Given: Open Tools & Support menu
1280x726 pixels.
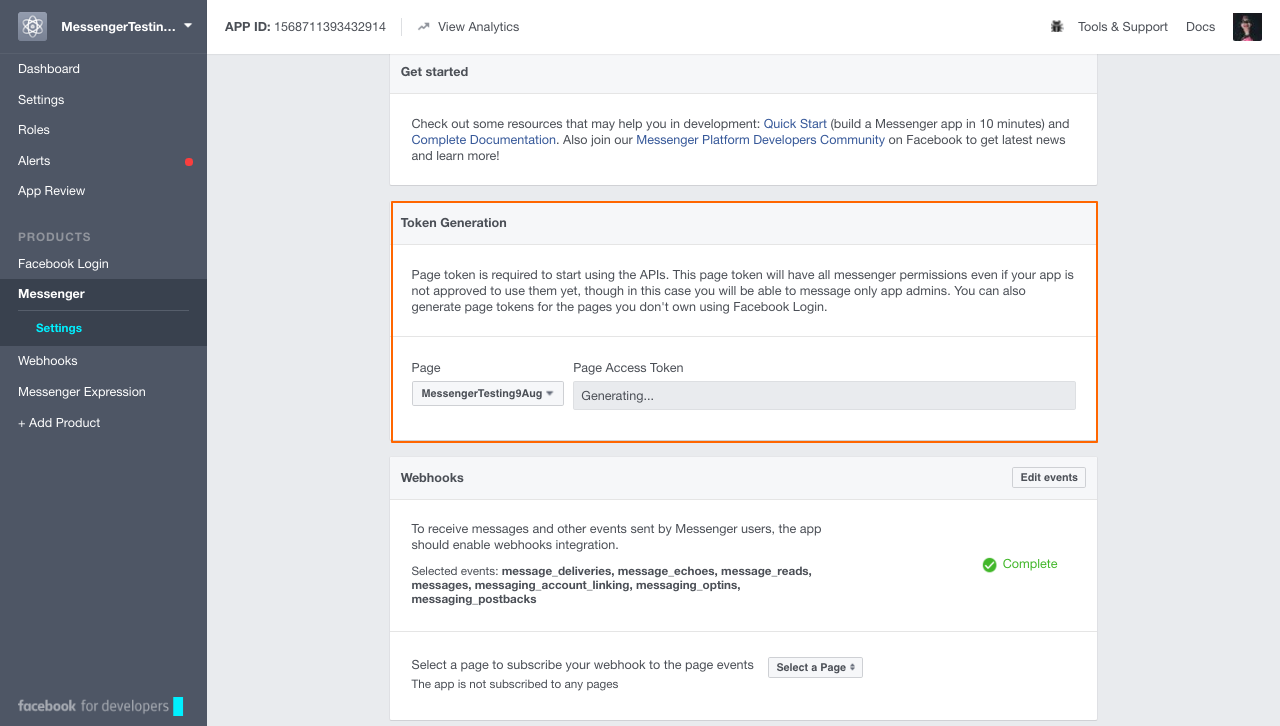Looking at the screenshot, I should click(x=1122, y=27).
